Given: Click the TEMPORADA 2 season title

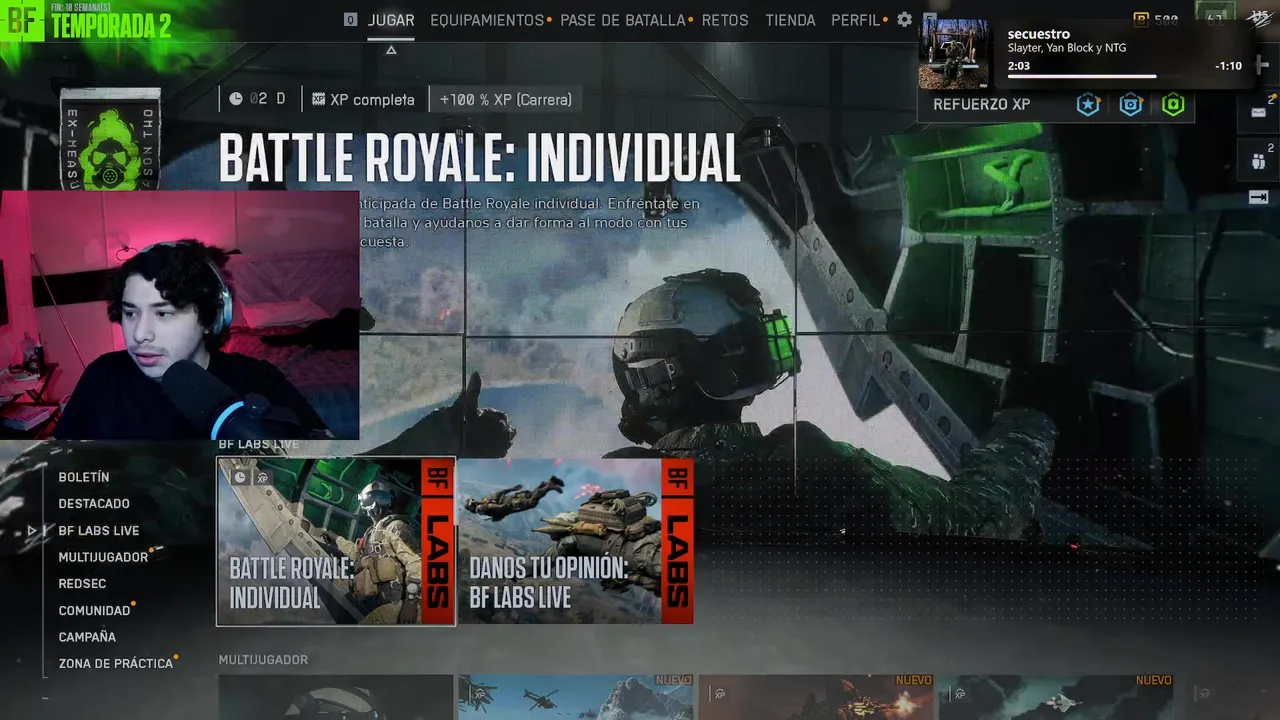Looking at the screenshot, I should point(111,26).
